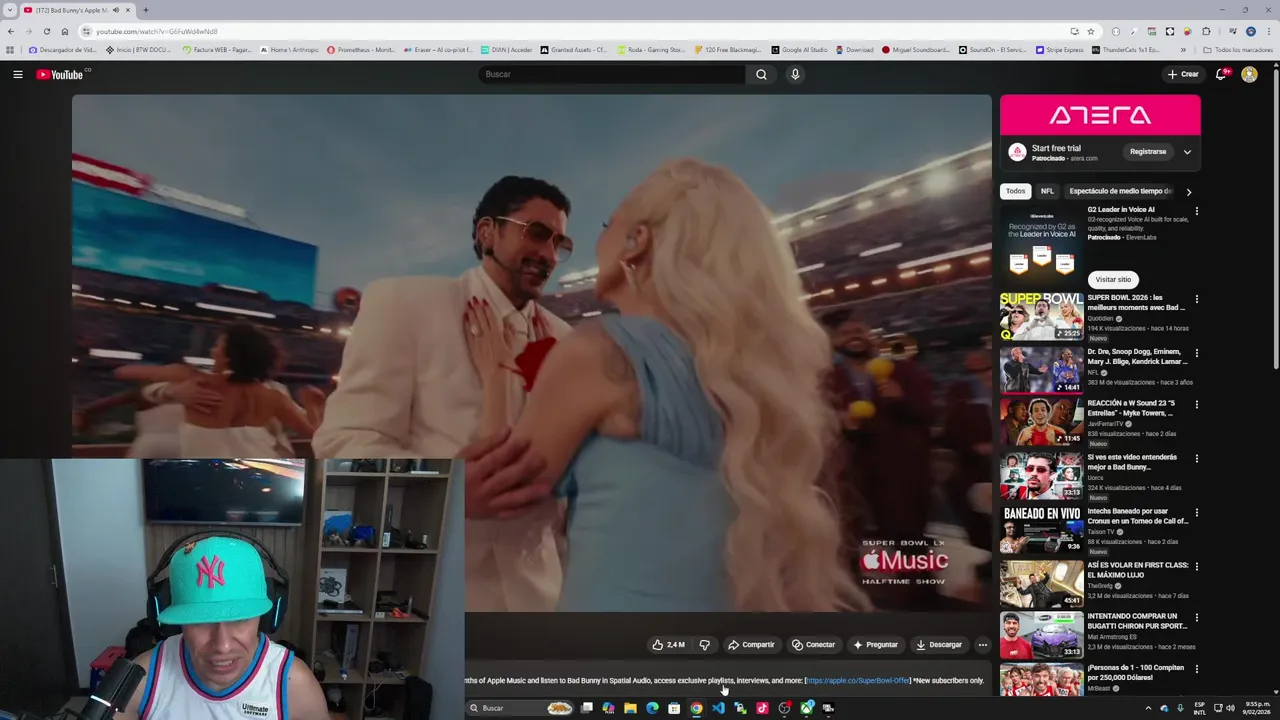
Task: Open options for INTENTANDO COMPRAR UN BUGATTI video
Action: coord(1196,618)
